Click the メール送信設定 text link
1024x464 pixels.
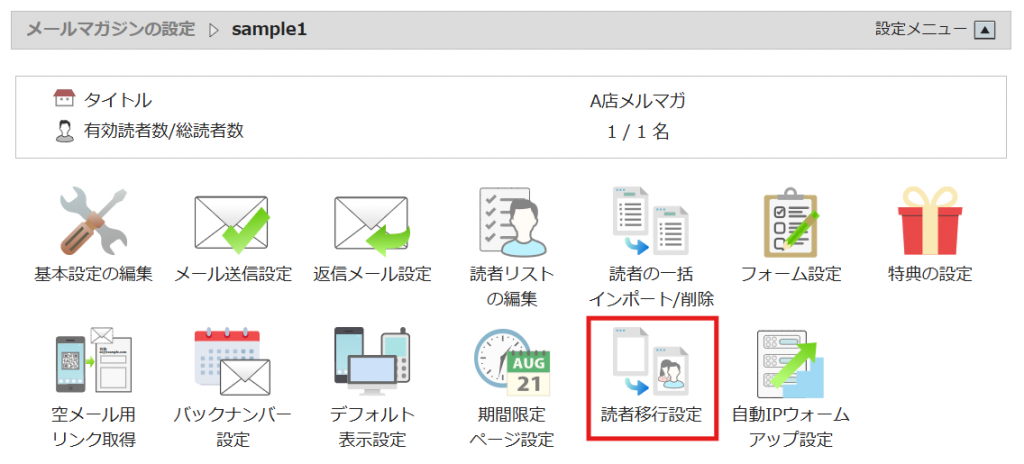pos(232,274)
